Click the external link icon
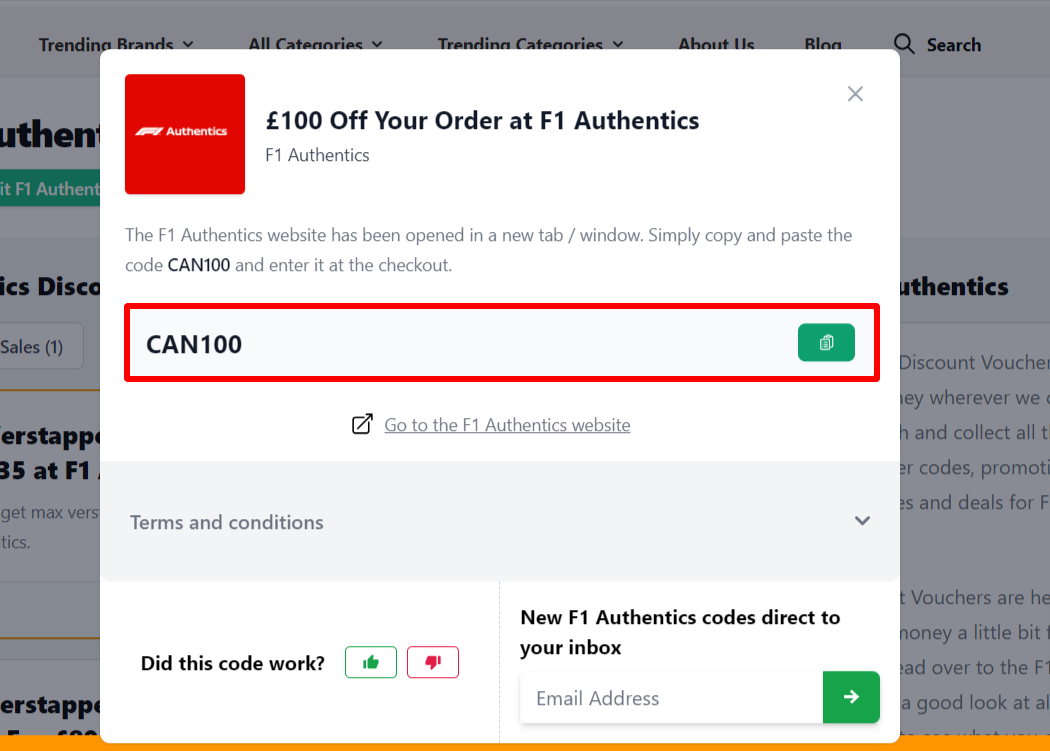The width and height of the screenshot is (1050, 751). pyautogui.click(x=362, y=425)
